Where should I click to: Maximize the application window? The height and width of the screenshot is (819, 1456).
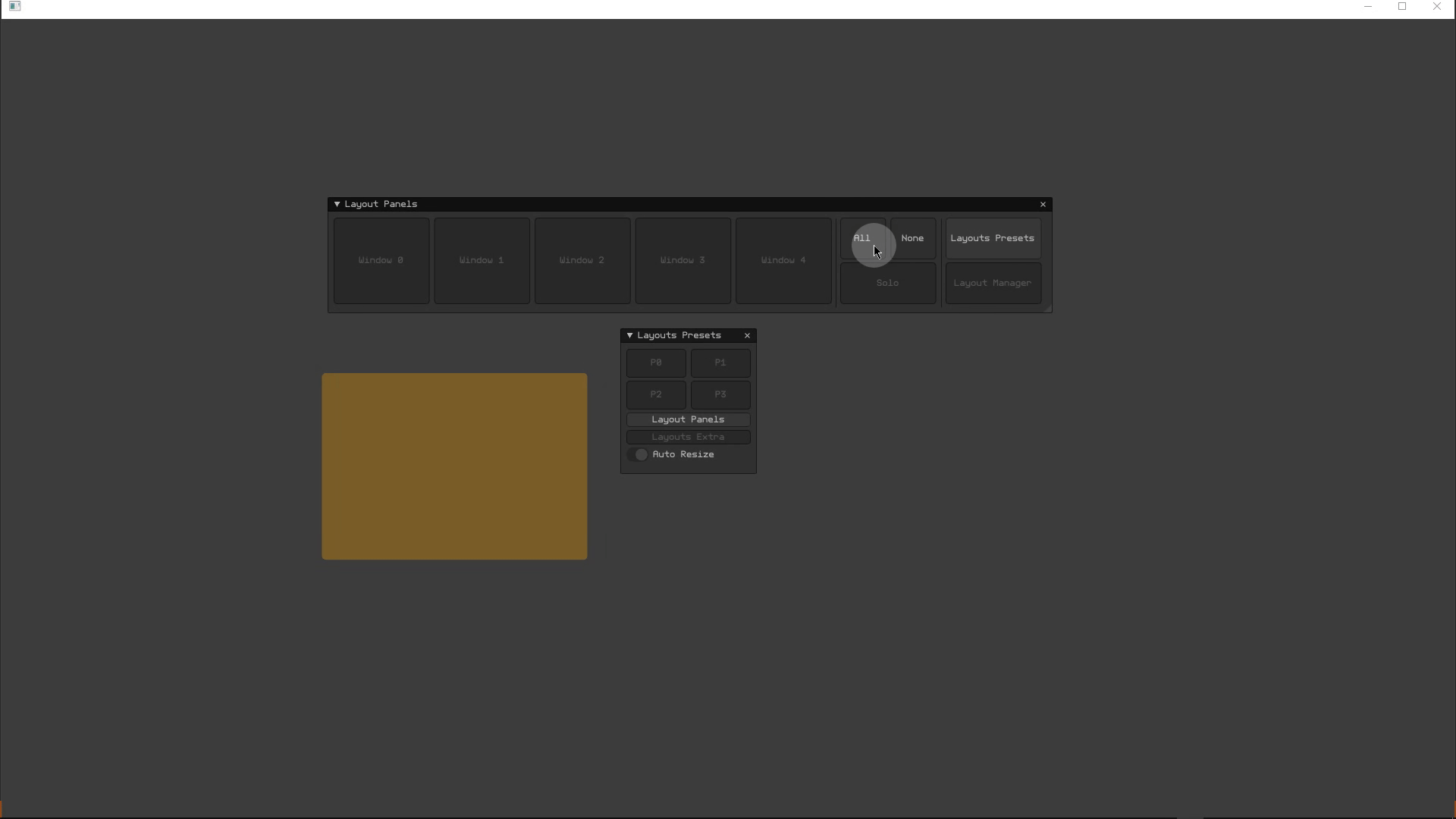coord(1402,6)
